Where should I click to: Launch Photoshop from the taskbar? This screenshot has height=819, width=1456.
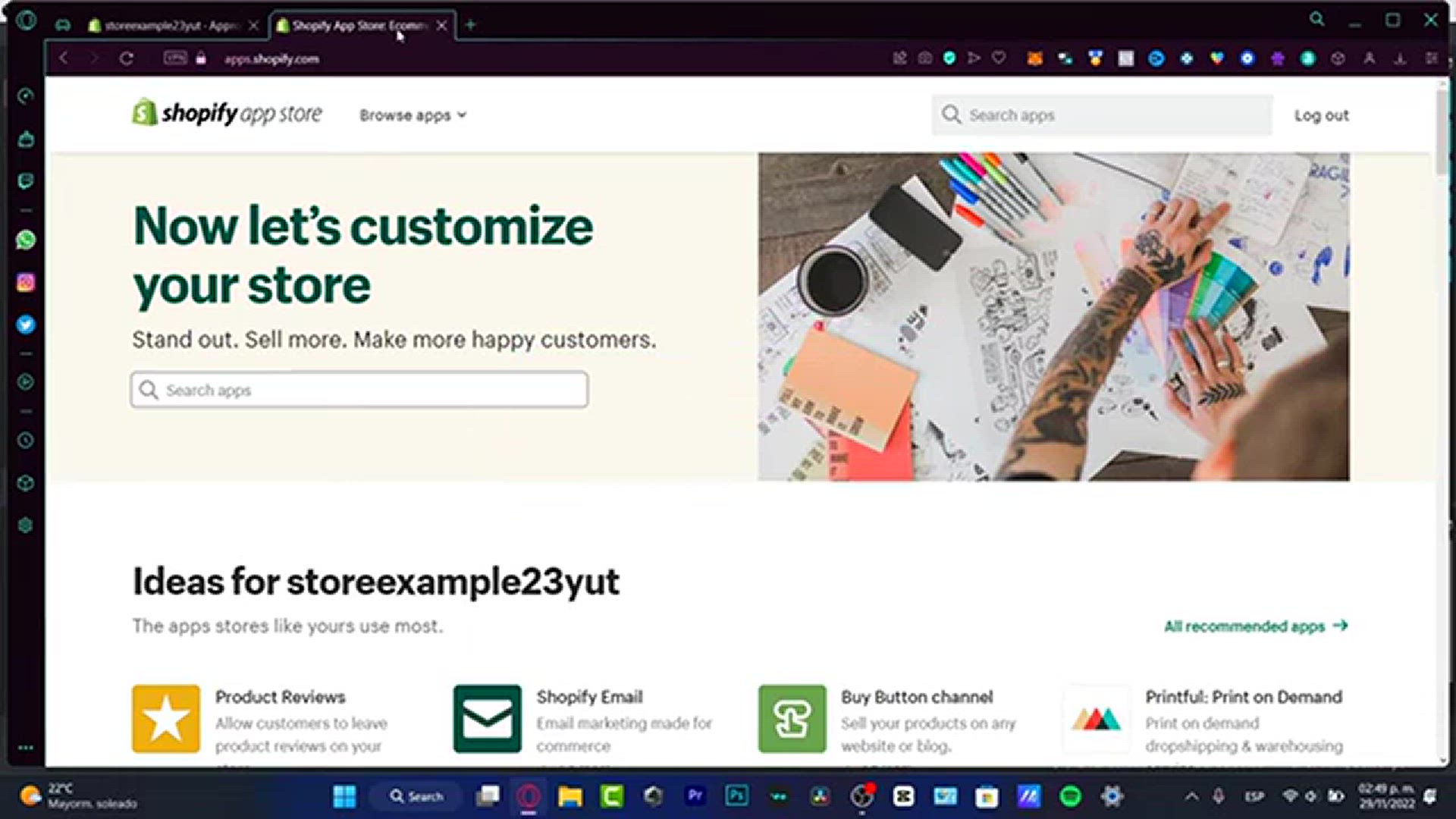736,796
